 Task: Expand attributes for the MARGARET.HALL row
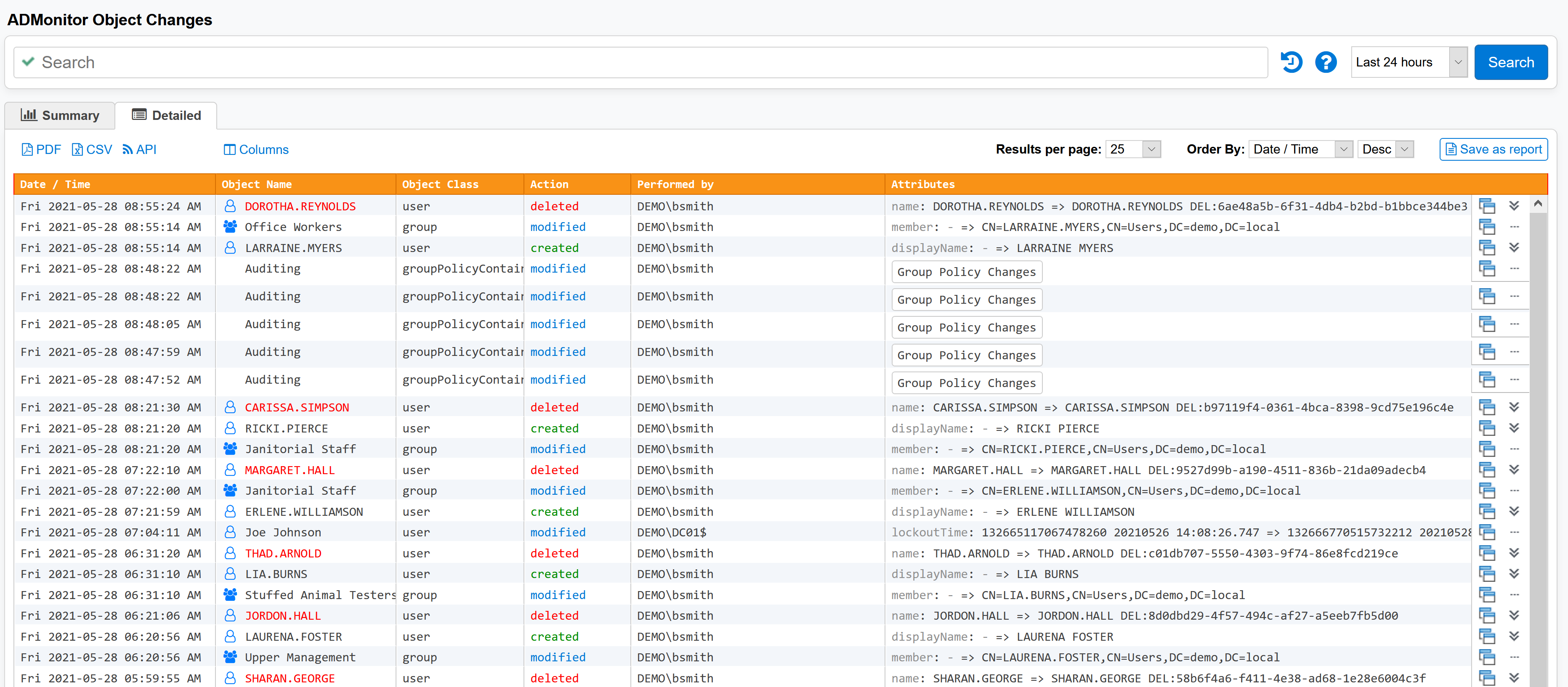(1514, 470)
